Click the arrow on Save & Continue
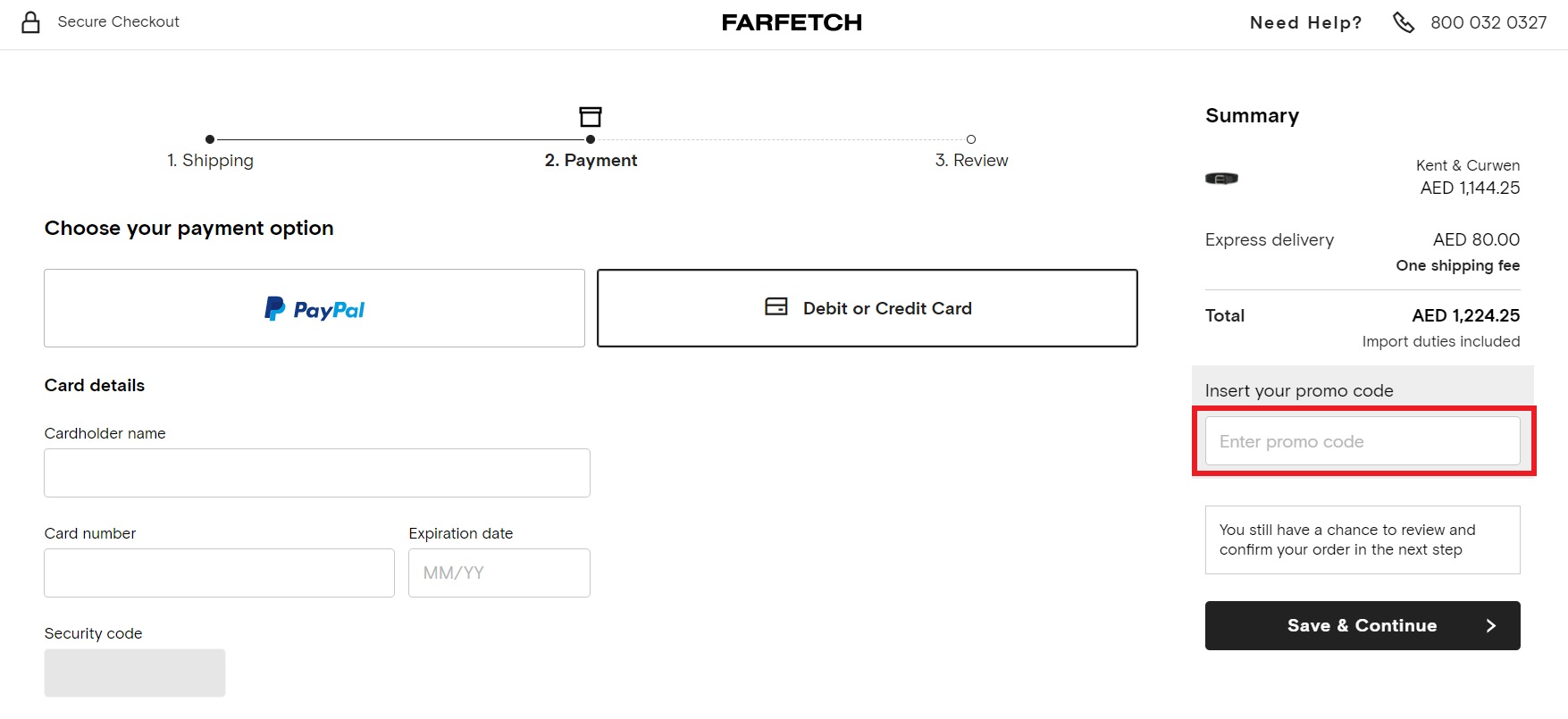The height and width of the screenshot is (719, 1568). (1490, 626)
